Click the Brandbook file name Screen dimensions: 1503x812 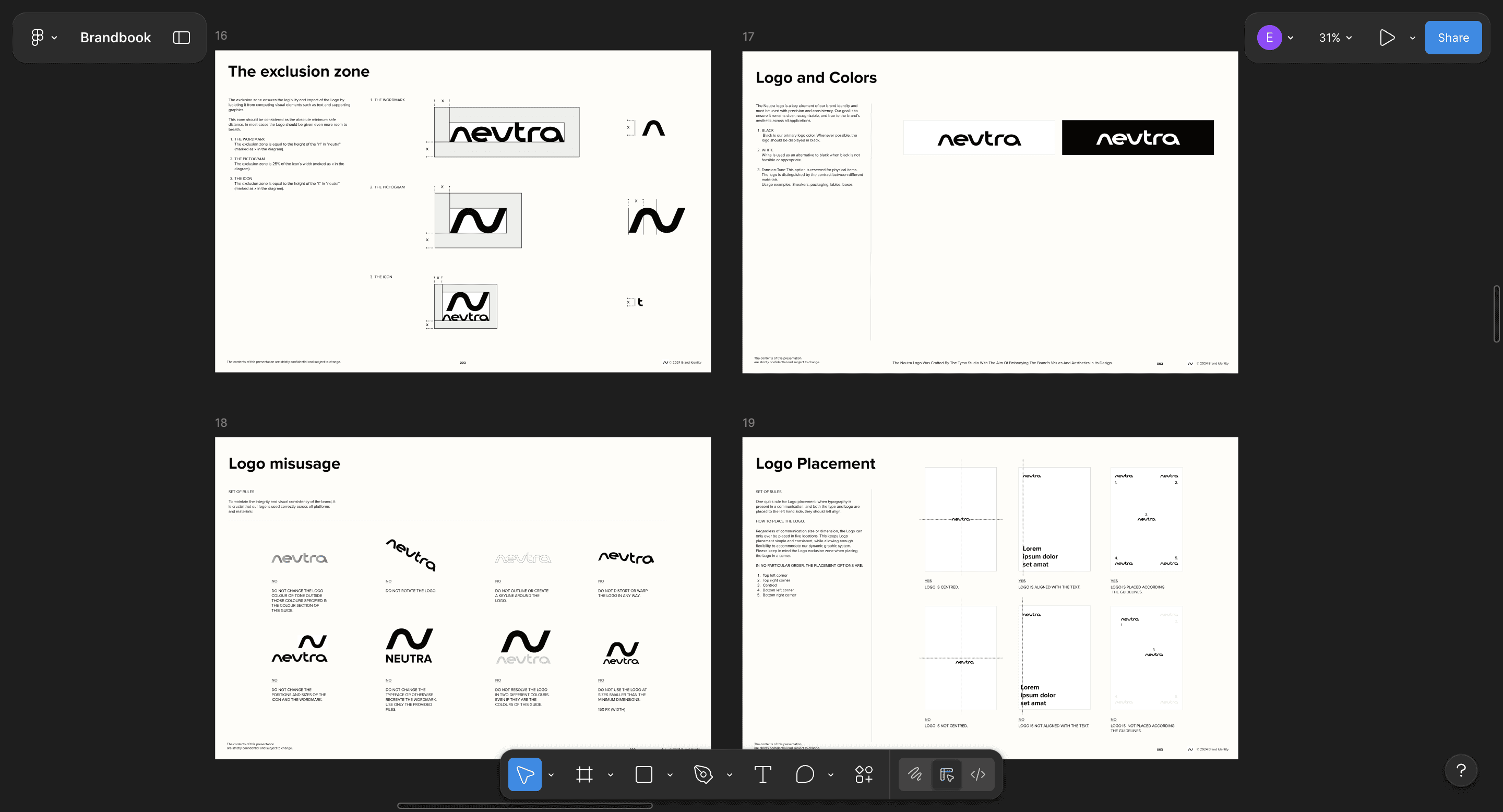click(x=115, y=38)
